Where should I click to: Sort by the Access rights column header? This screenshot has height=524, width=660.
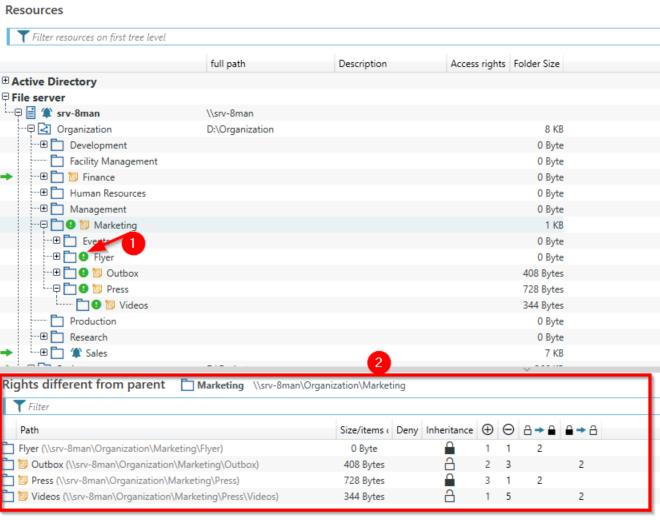pyautogui.click(x=478, y=64)
